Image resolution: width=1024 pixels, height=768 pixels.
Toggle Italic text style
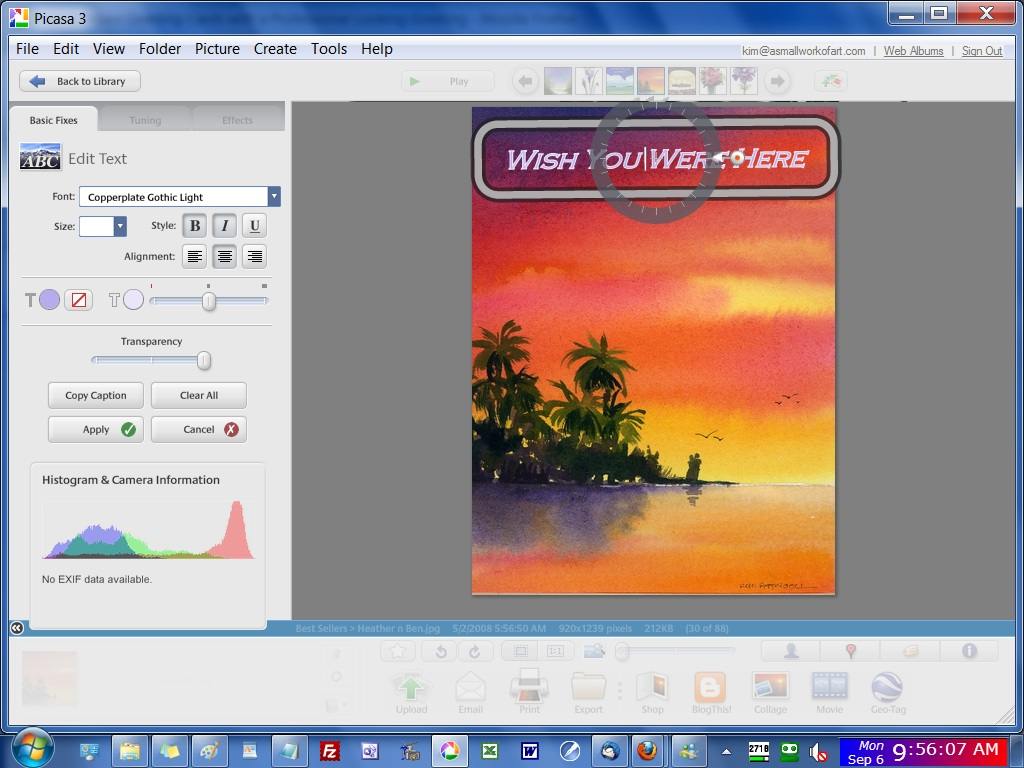pos(225,226)
